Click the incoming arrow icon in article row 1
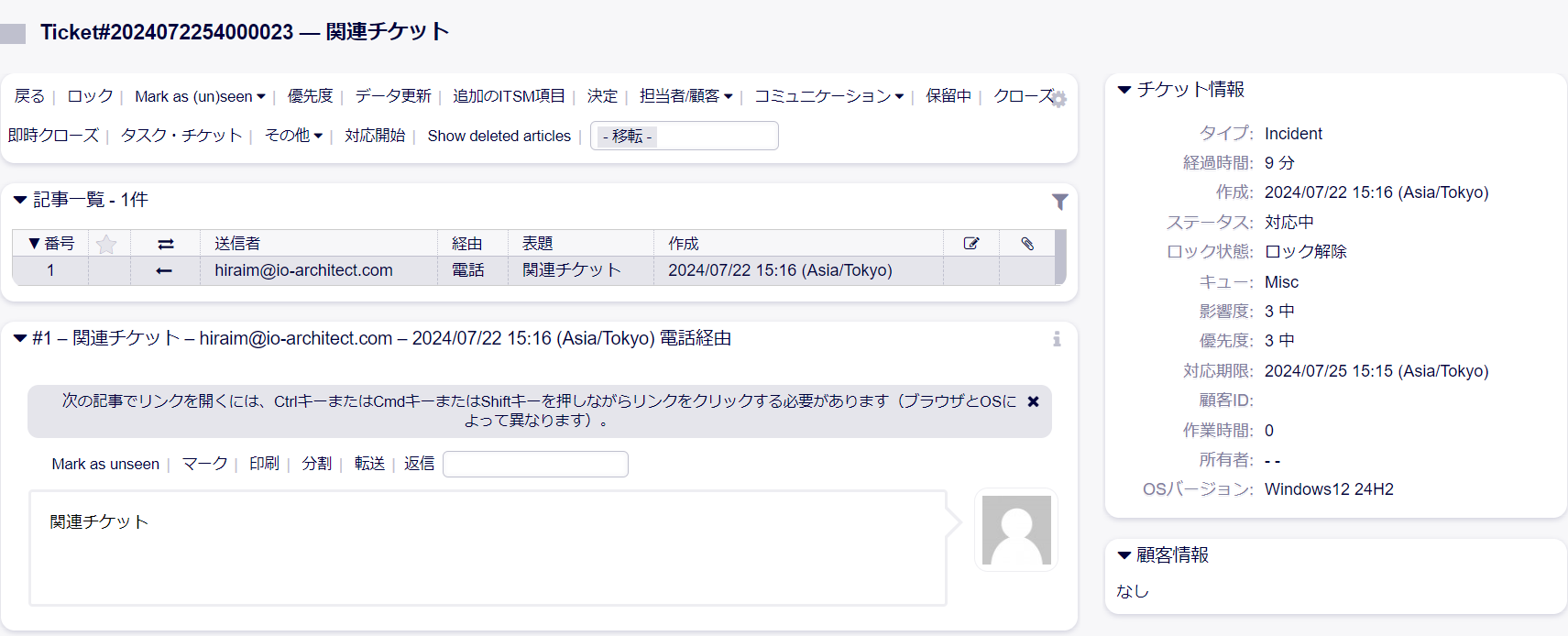 164,270
